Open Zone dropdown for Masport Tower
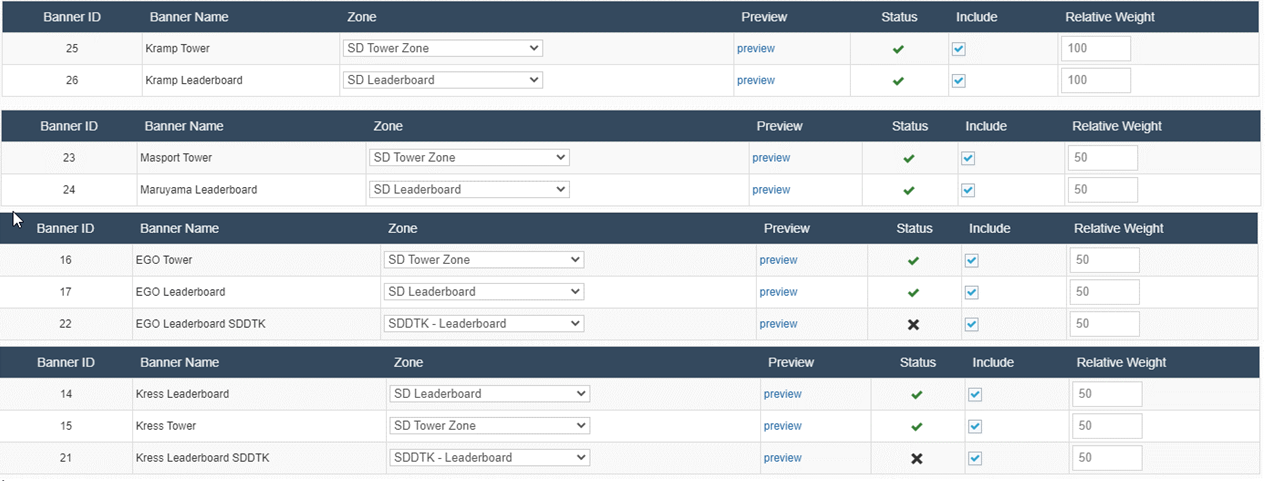The height and width of the screenshot is (481, 1265). [x=468, y=157]
